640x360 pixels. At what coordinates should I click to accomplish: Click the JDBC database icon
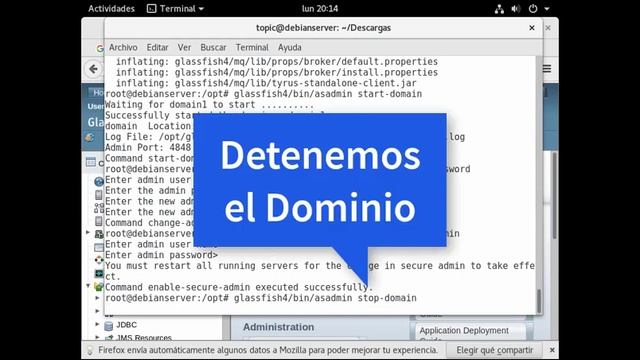108,325
